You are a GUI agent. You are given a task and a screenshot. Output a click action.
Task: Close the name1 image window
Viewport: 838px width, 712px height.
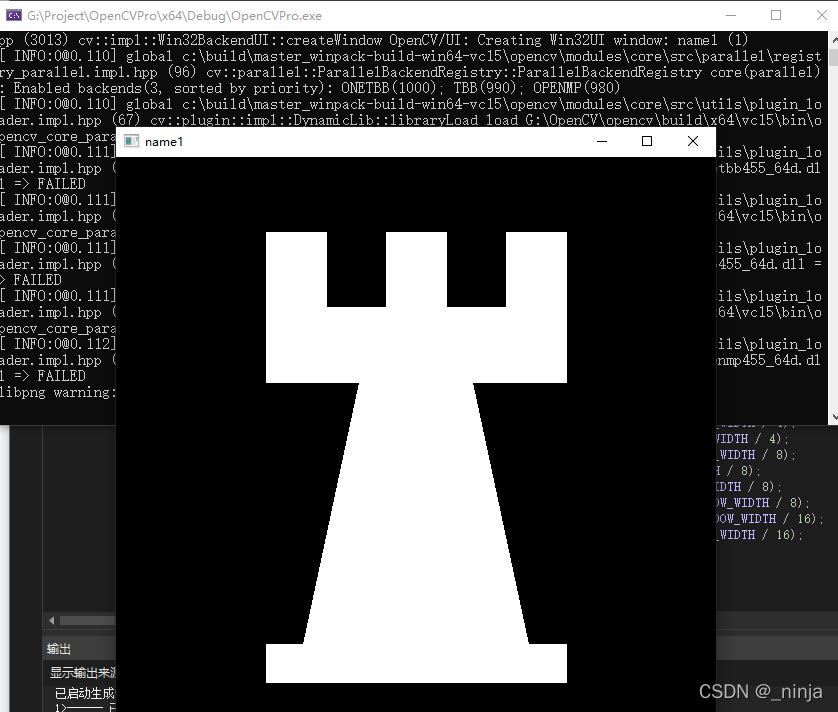pos(693,141)
